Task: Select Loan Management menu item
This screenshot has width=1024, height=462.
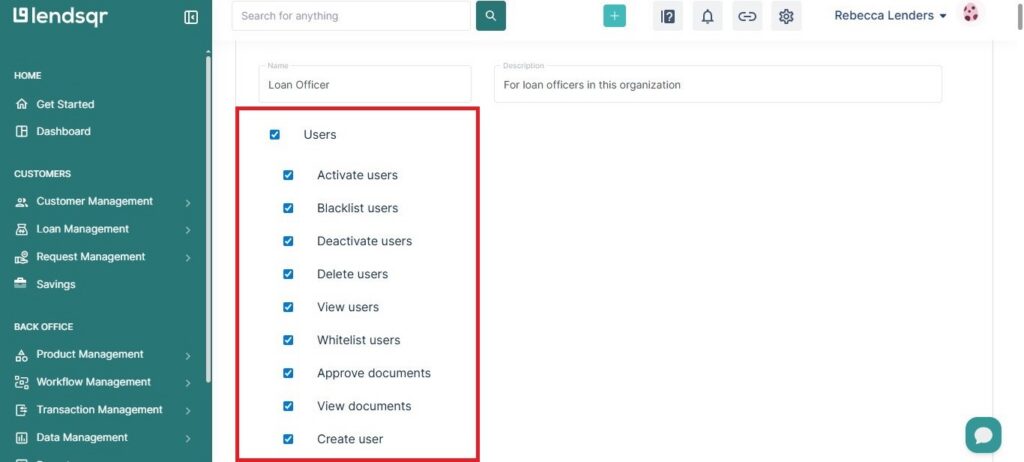Action: pos(82,229)
